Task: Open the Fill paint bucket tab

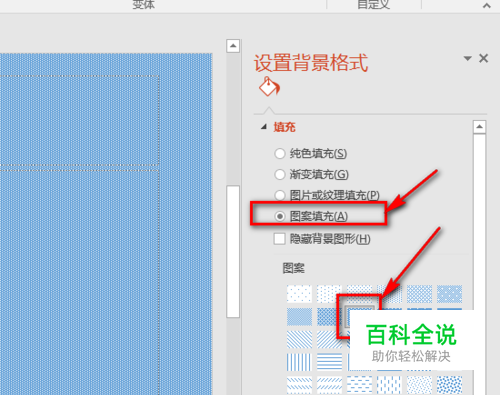Action: pos(269,86)
